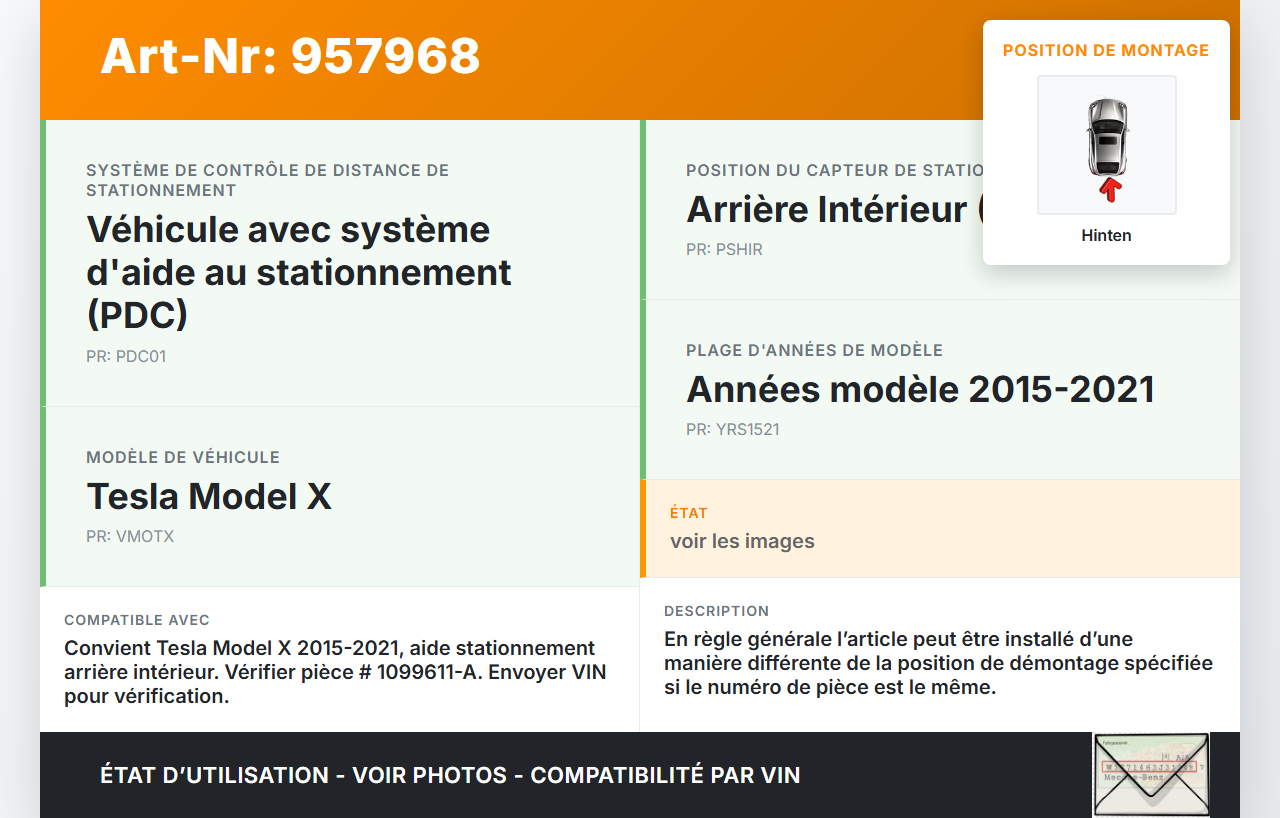Image resolution: width=1280 pixels, height=818 pixels.
Task: Click the Hinten label below the car
Action: pos(1106,236)
